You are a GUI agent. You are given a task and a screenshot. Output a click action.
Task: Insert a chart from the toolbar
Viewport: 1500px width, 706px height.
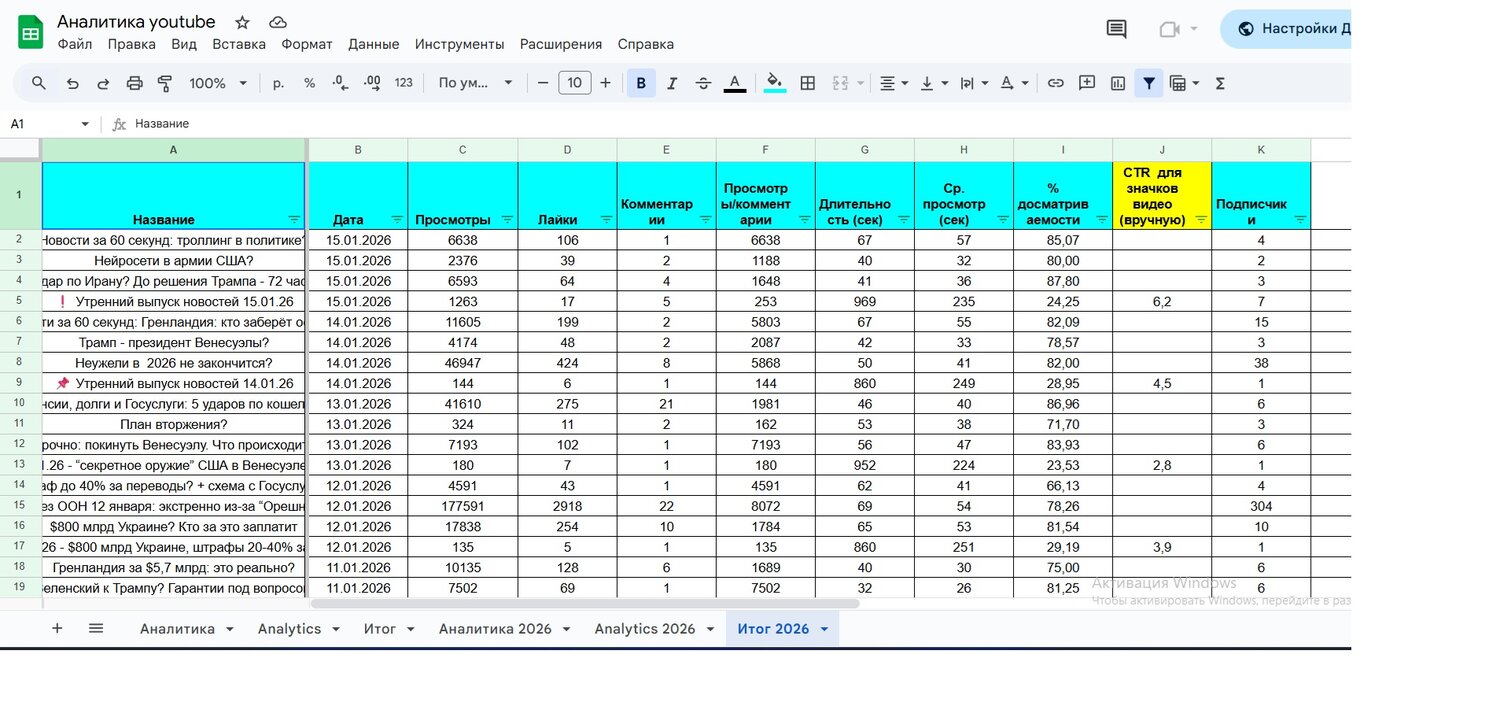(1118, 83)
